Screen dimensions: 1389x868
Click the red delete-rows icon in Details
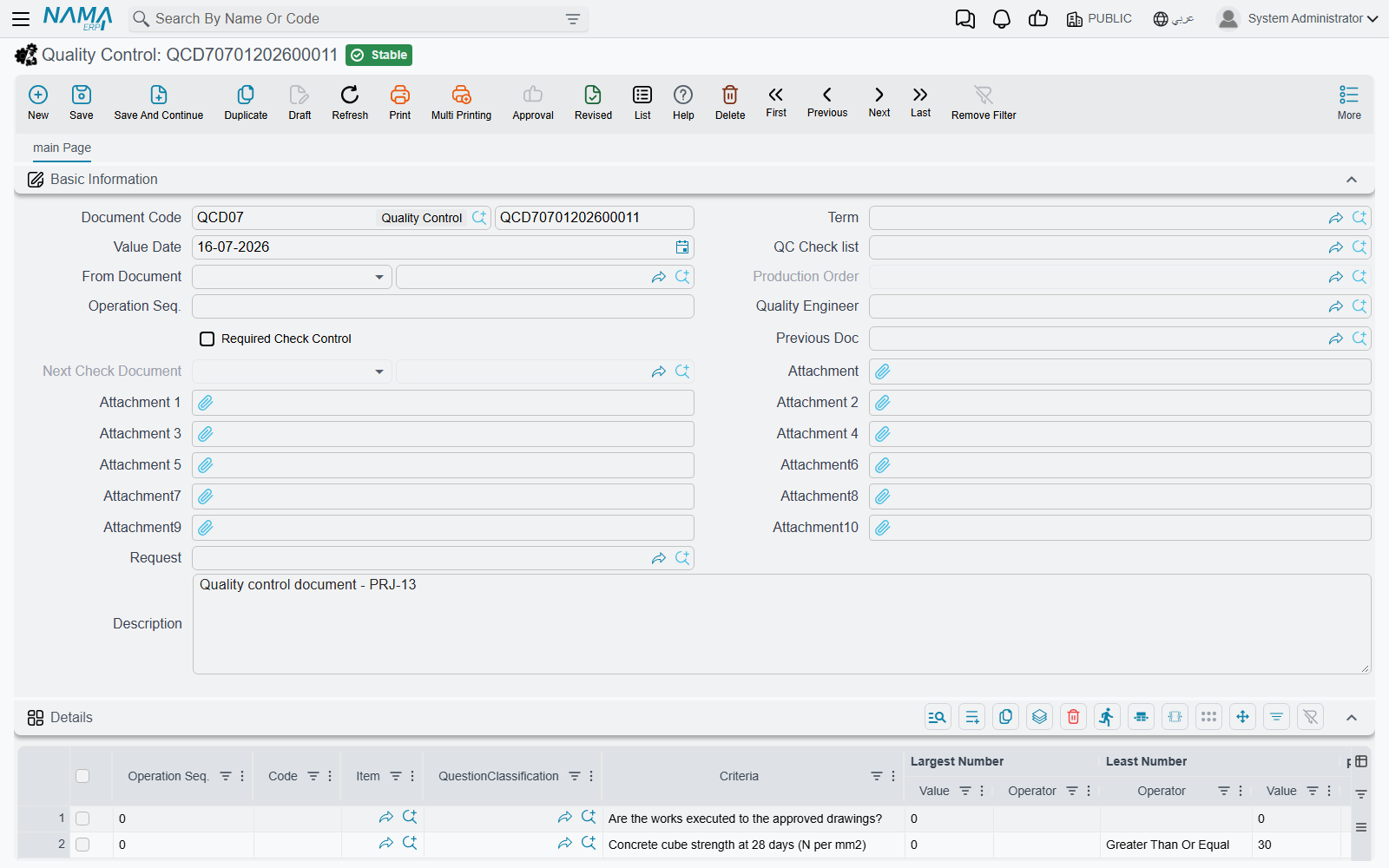pyautogui.click(x=1073, y=717)
